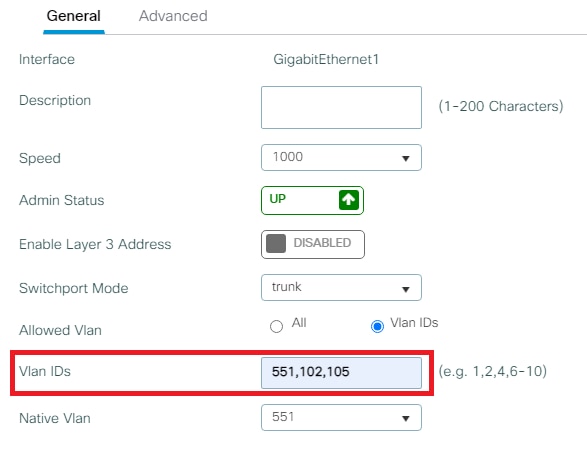Click the Native Vlan dropdown arrow

click(x=405, y=418)
